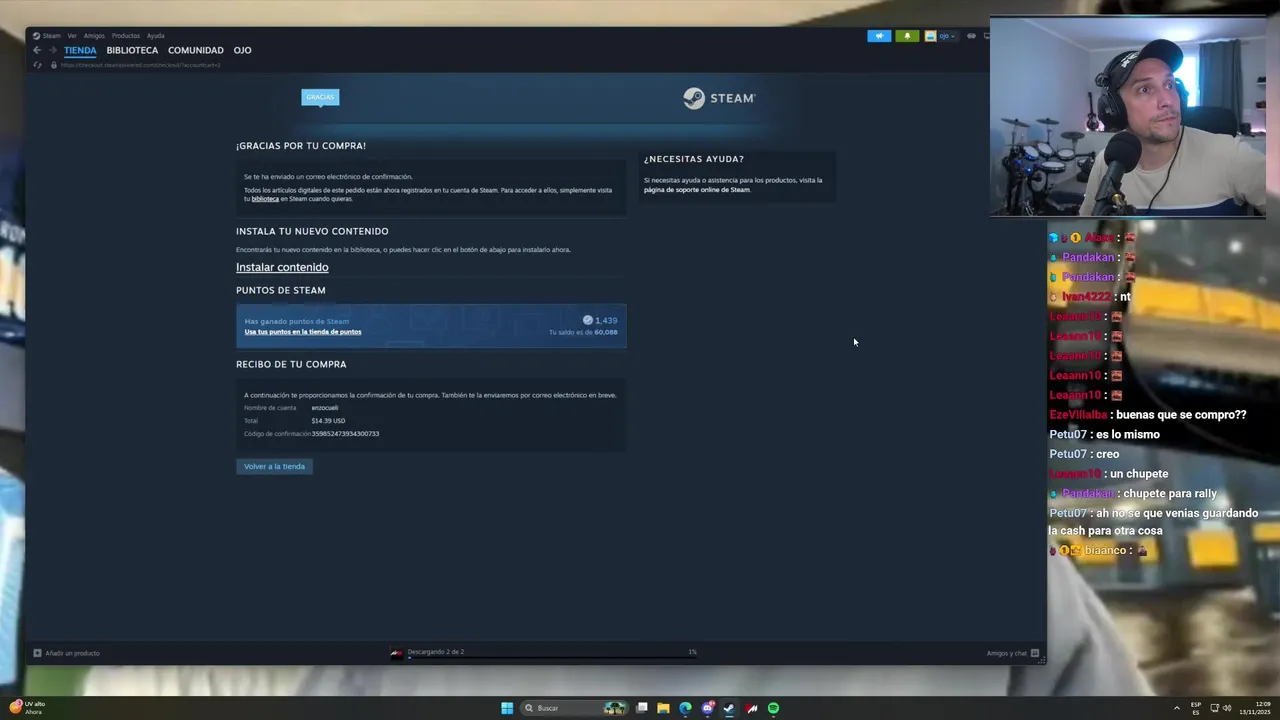Open the OJO profile tab
1280x720 pixels.
point(243,50)
